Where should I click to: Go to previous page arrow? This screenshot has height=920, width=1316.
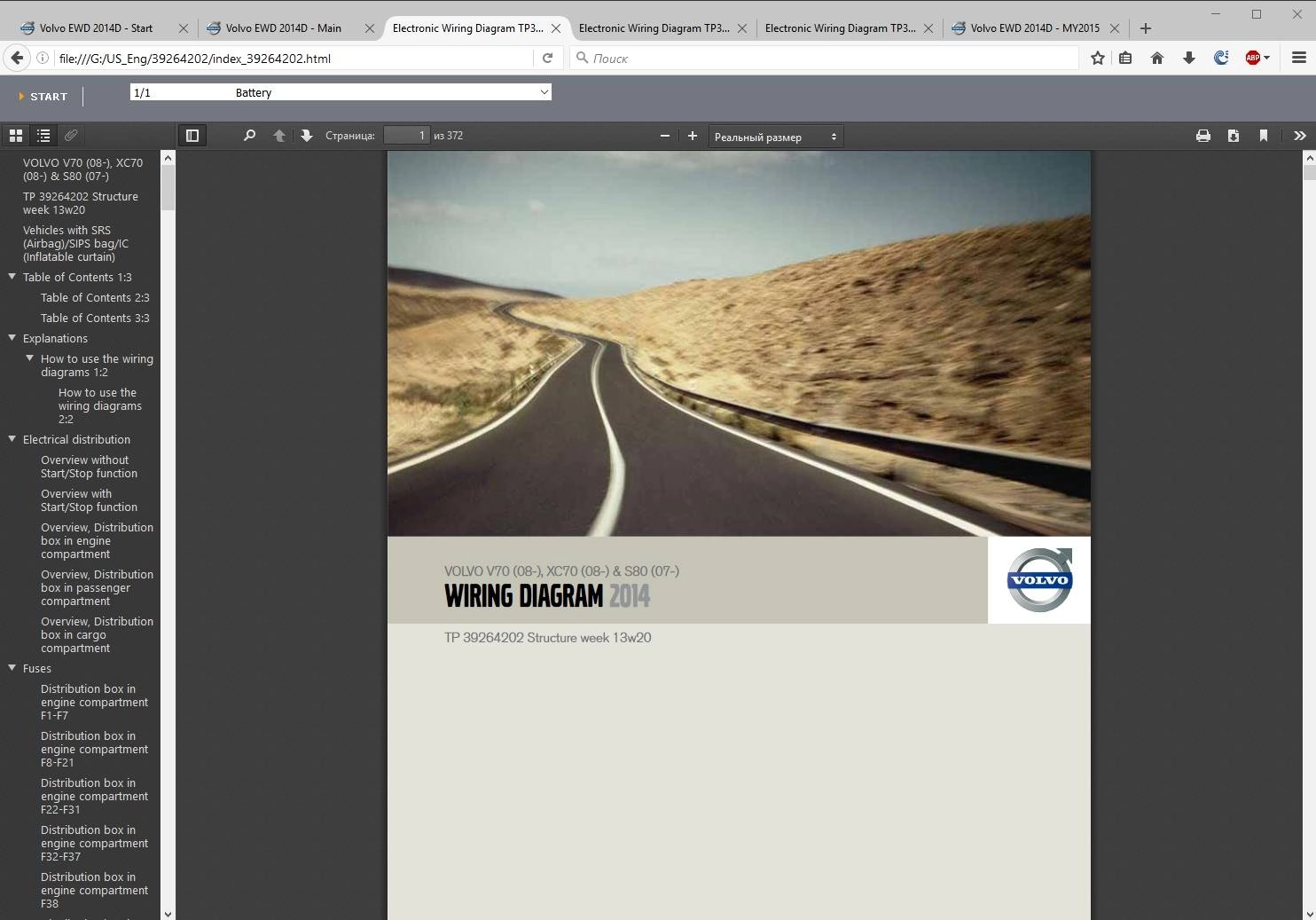(x=279, y=136)
